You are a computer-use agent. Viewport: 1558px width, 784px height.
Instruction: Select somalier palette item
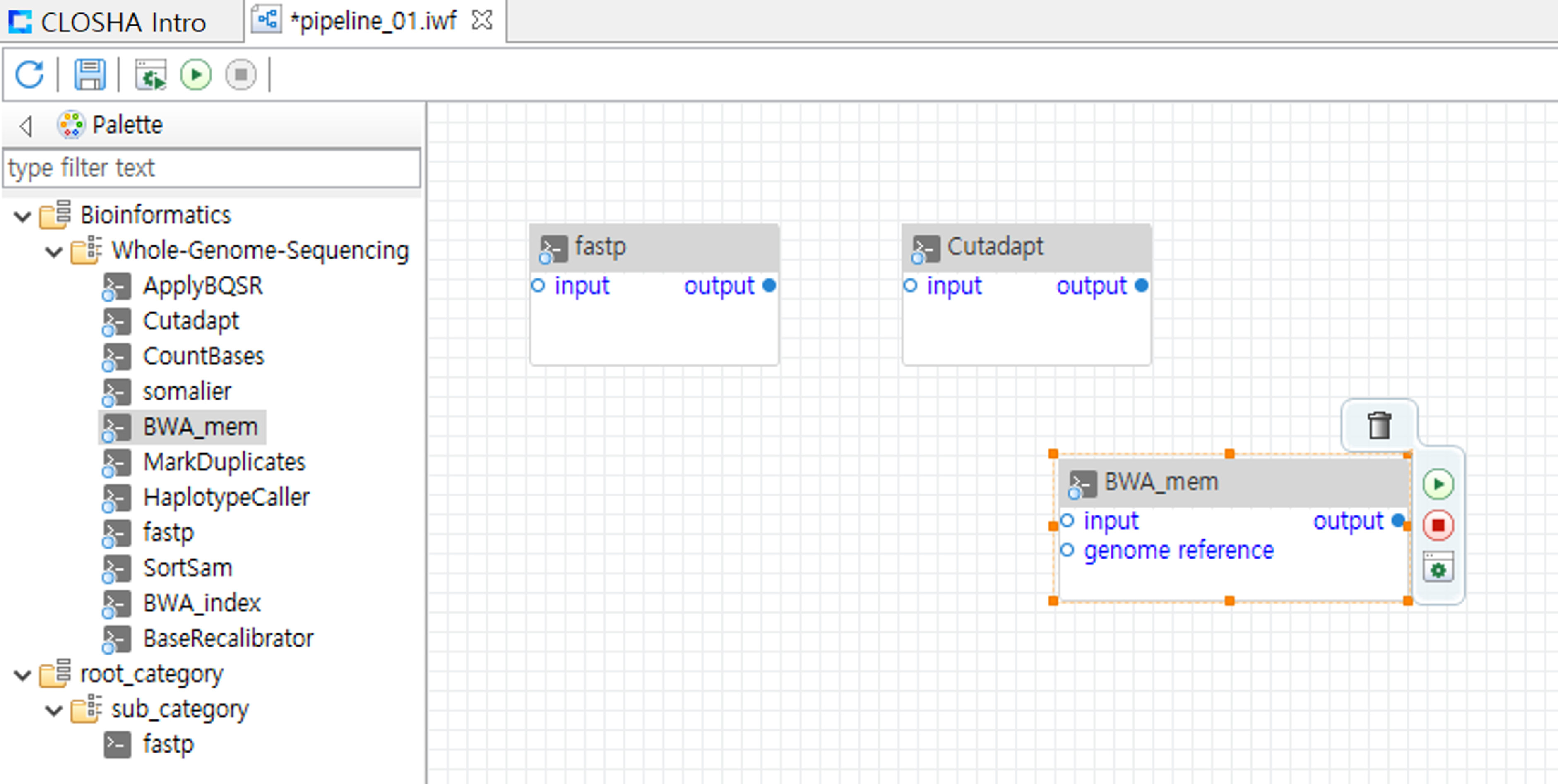187,392
